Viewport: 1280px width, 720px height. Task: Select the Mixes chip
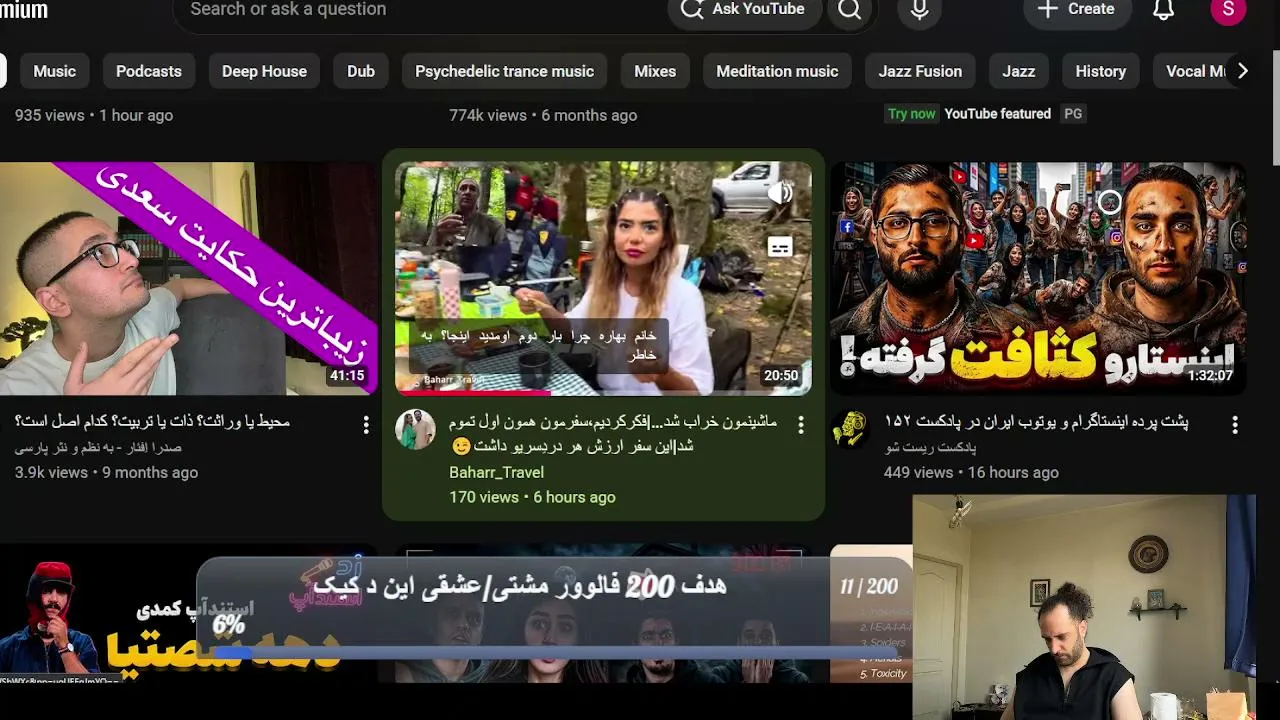point(655,71)
